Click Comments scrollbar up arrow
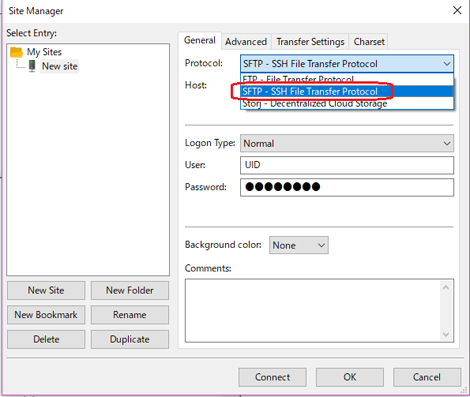The image size is (470, 397). click(x=446, y=287)
